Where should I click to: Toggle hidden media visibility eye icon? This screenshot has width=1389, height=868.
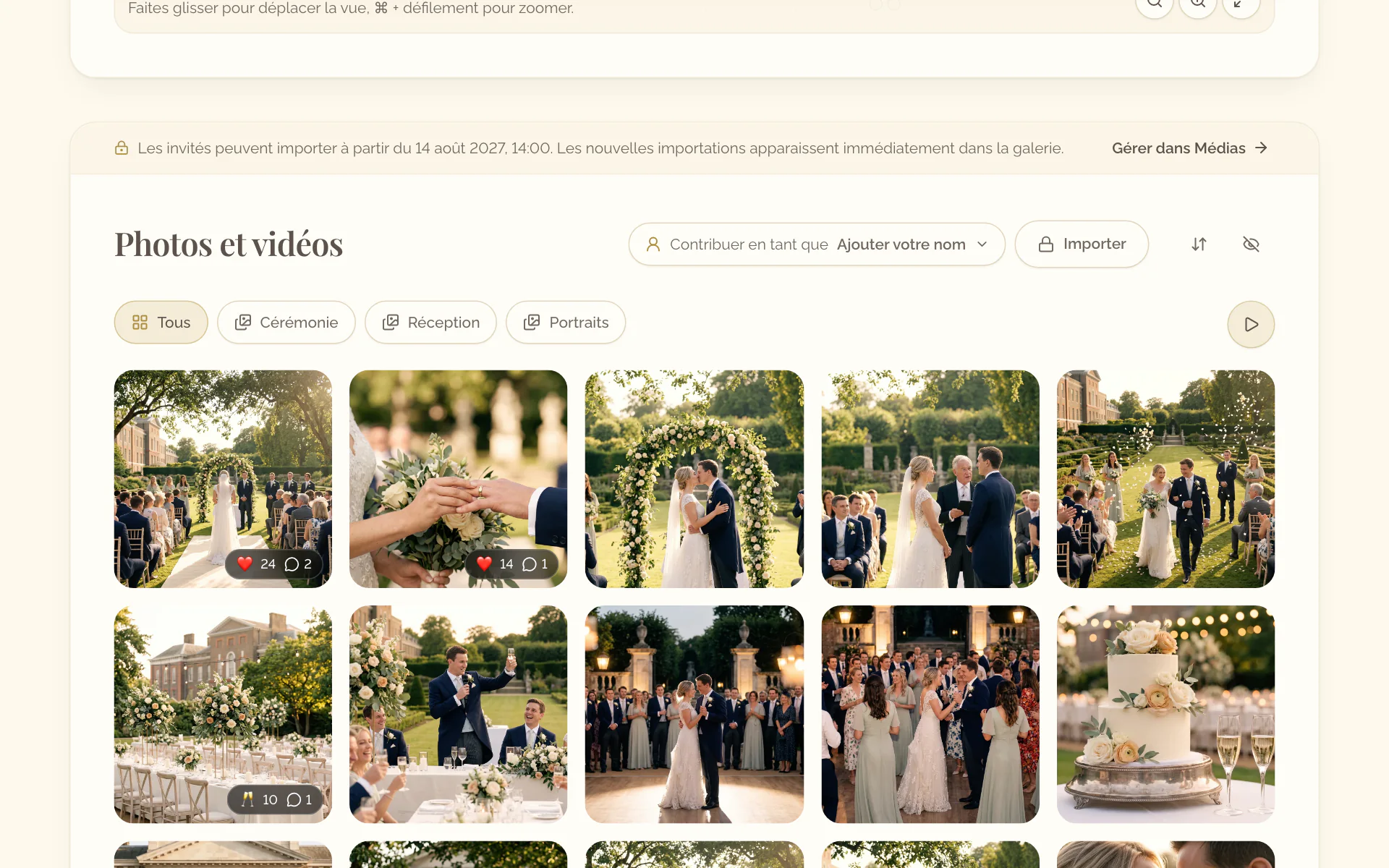1251,244
